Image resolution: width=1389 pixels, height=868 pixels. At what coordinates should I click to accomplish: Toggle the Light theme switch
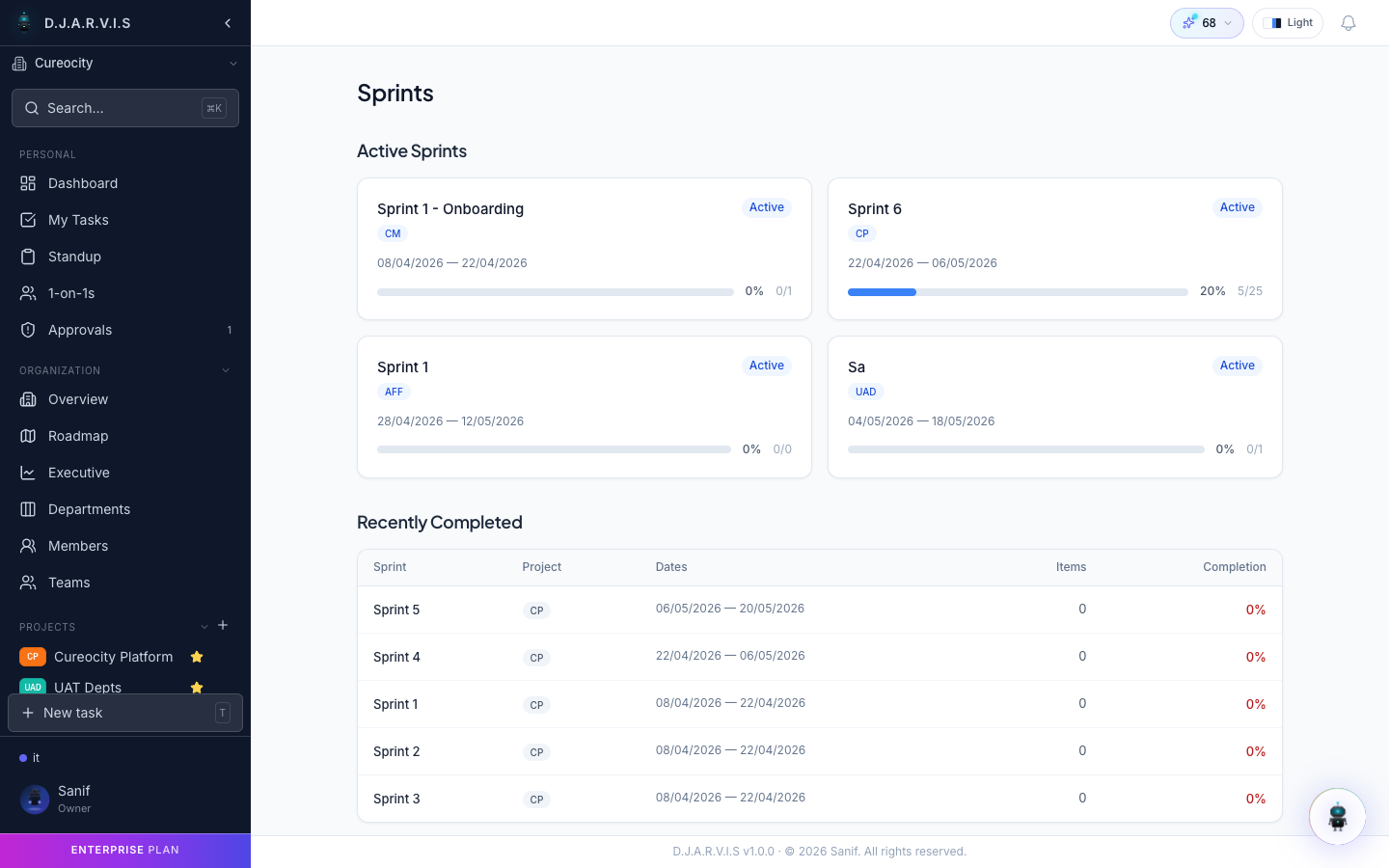click(1288, 23)
